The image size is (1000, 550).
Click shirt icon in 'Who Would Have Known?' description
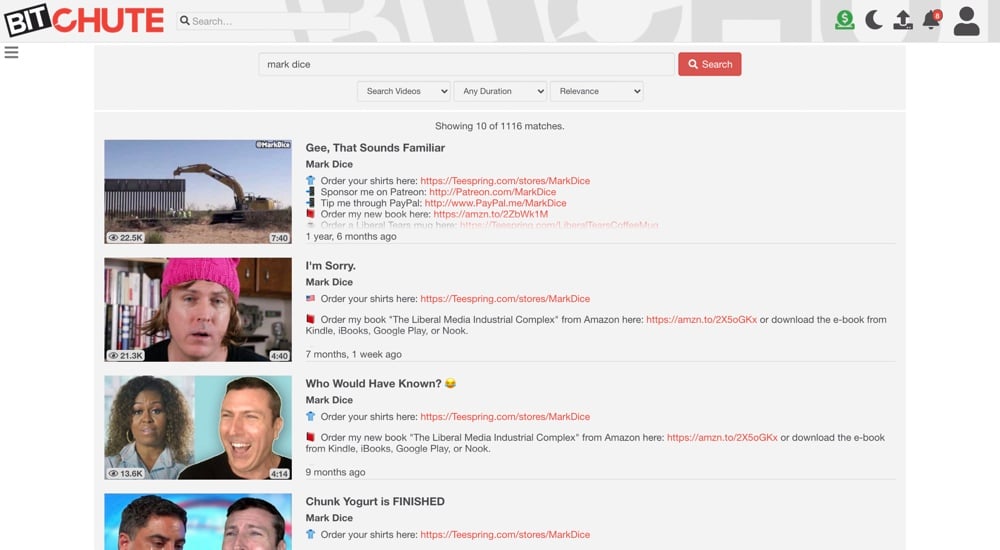[x=311, y=416]
